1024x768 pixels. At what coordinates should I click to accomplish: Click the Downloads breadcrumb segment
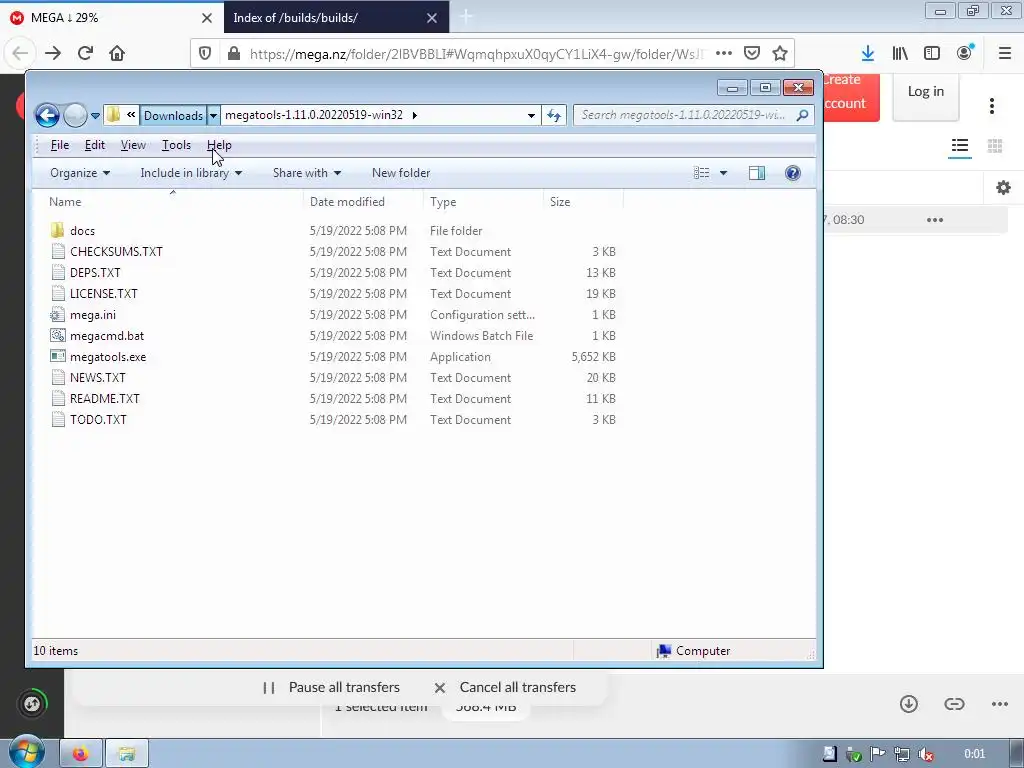pyautogui.click(x=173, y=116)
